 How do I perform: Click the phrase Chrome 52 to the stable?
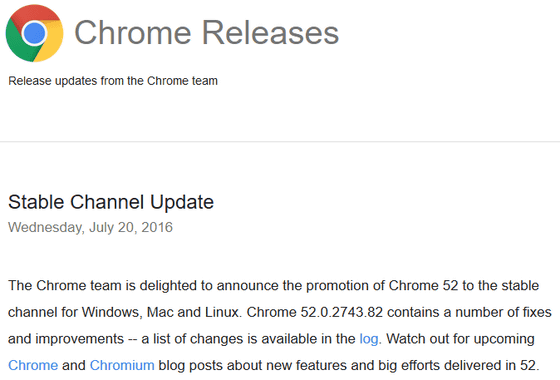(464, 286)
